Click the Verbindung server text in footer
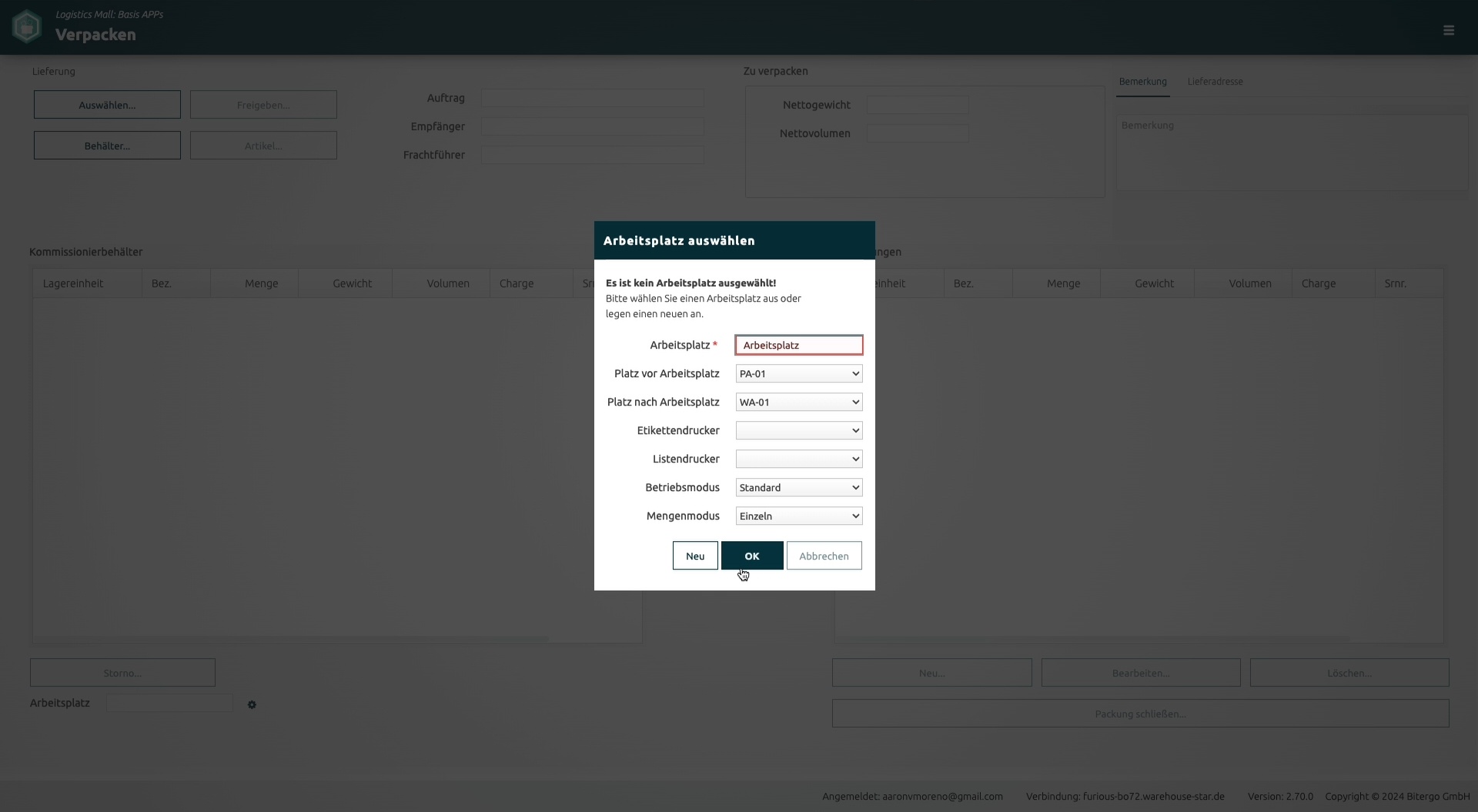The width and height of the screenshot is (1478, 812). pos(1125,797)
